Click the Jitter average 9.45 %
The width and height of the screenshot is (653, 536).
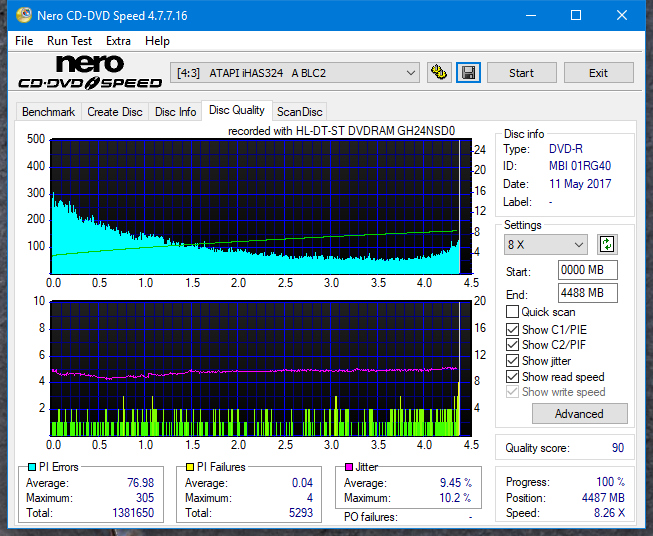point(456,483)
